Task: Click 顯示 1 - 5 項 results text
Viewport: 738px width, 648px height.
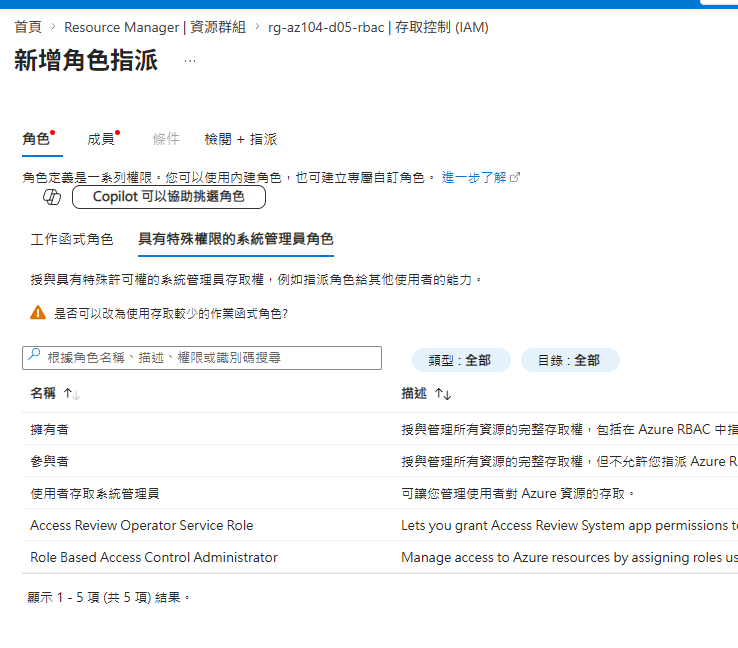Action: pos(108,598)
